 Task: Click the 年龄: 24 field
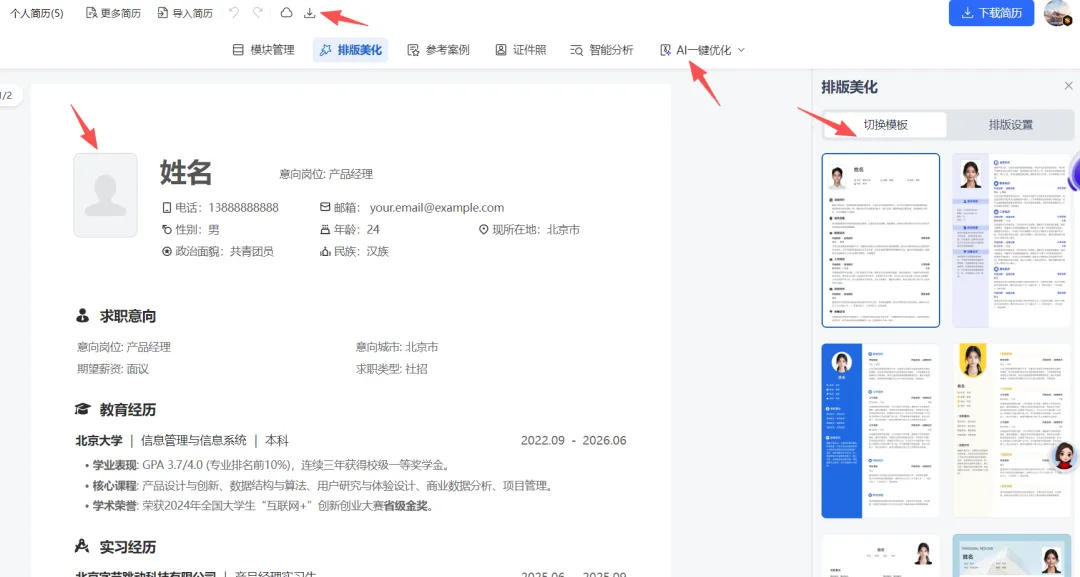point(350,229)
